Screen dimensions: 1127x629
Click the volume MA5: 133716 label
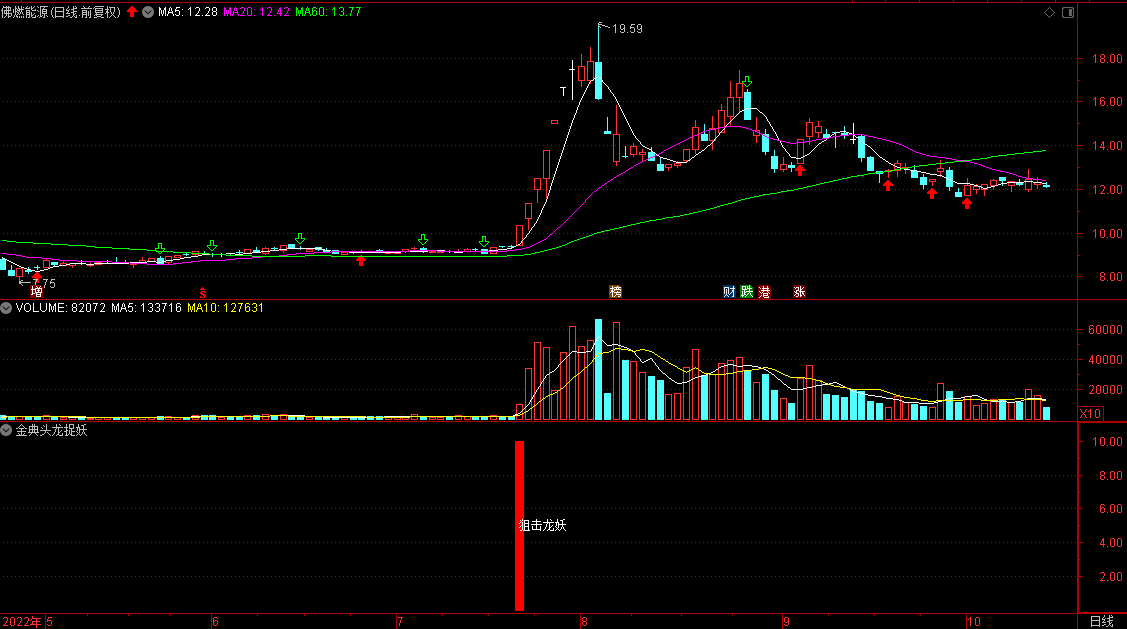click(x=146, y=308)
